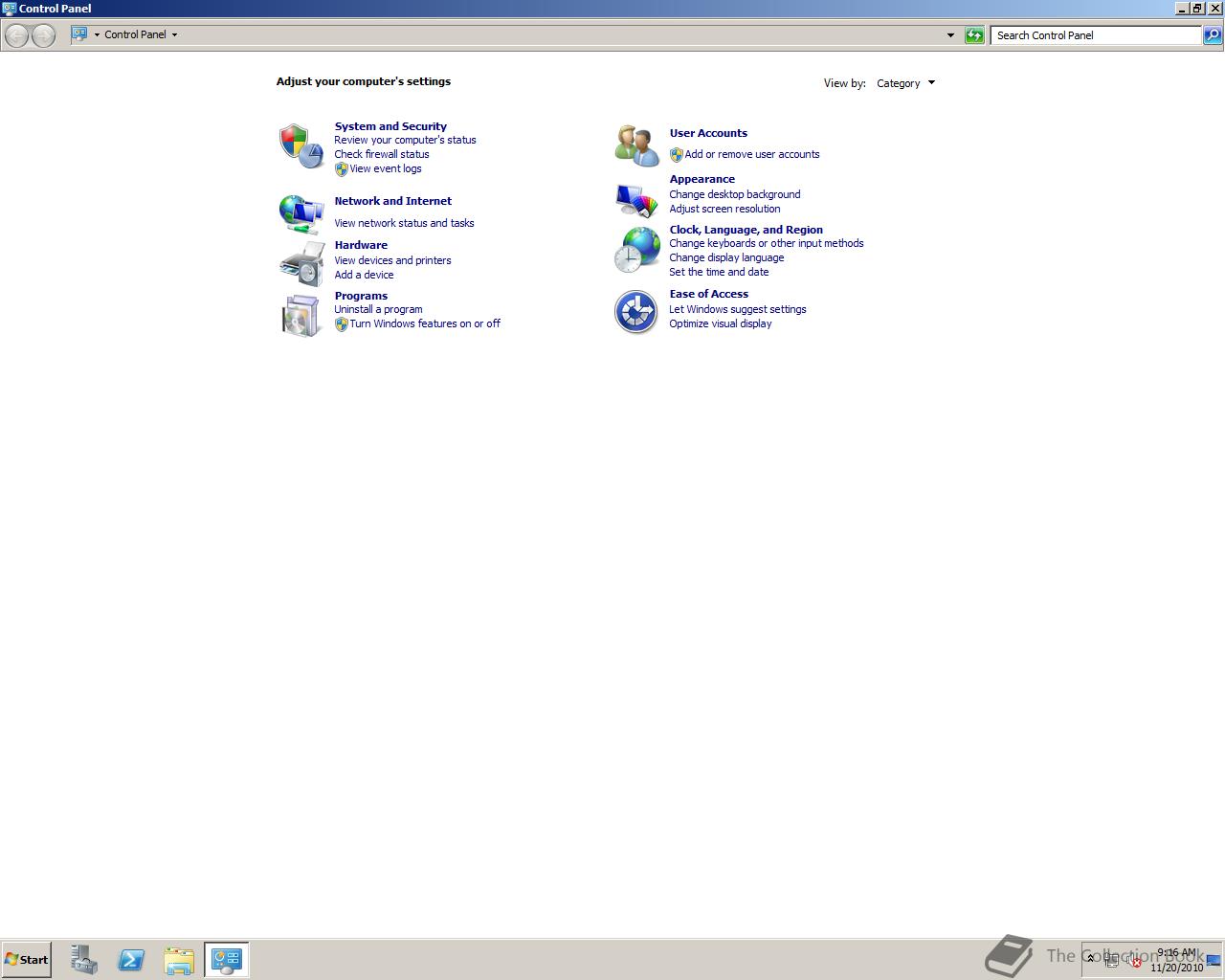Viewport: 1225px width, 980px height.
Task: Expand the dropdown before Control Panel breadcrumb
Action: pyautogui.click(x=97, y=34)
